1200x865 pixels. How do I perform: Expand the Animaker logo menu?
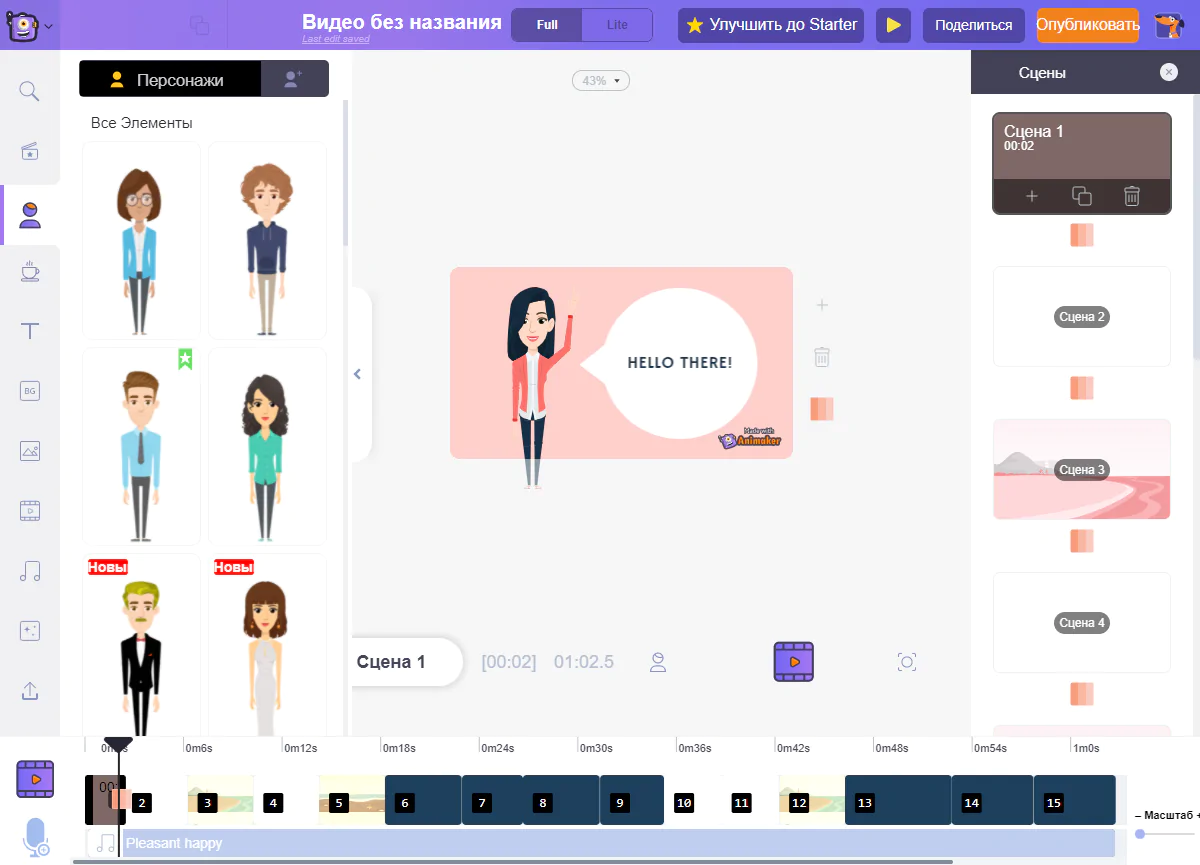point(30,25)
